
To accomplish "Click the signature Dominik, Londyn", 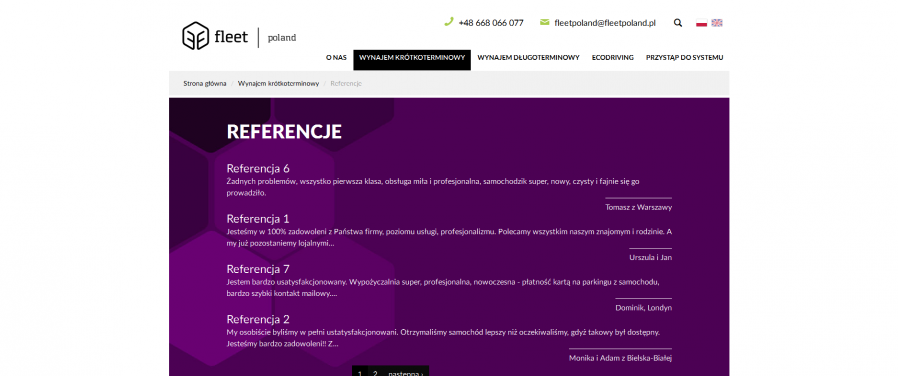I will pos(644,308).
